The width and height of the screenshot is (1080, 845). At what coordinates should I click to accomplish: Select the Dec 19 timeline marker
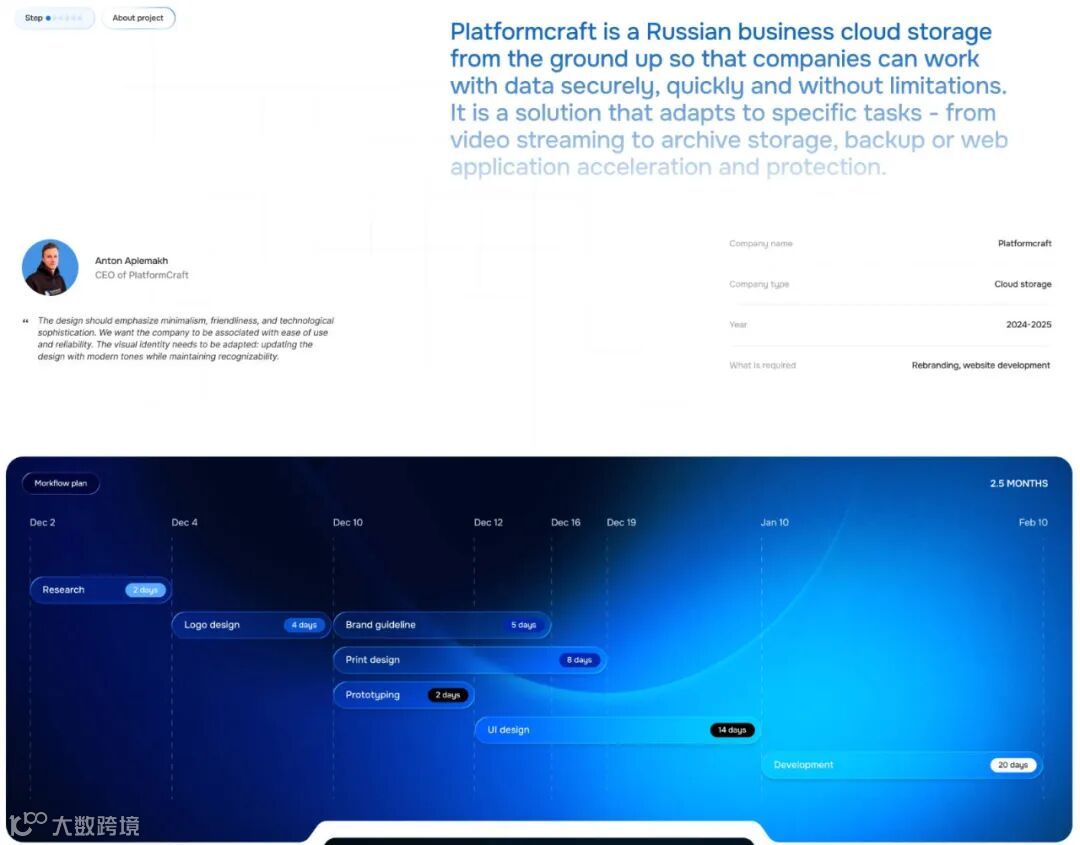621,522
